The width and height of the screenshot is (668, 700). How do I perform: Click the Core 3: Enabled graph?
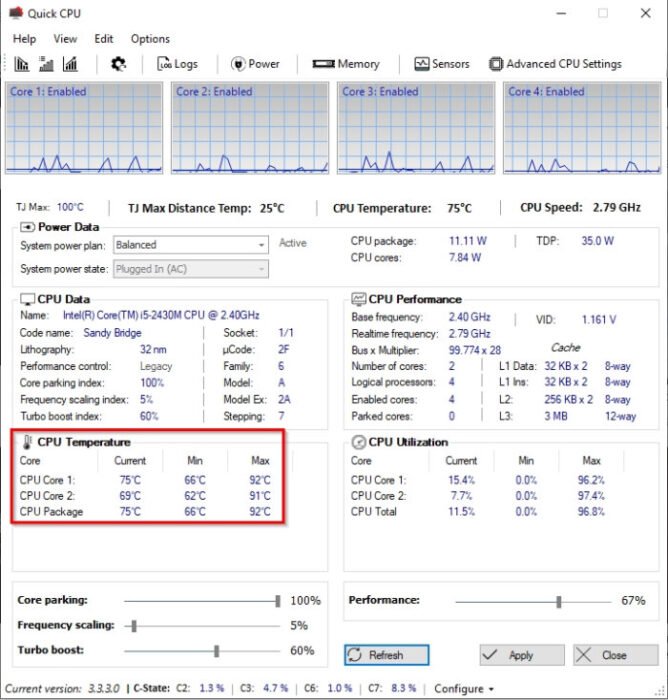[x=416, y=128]
